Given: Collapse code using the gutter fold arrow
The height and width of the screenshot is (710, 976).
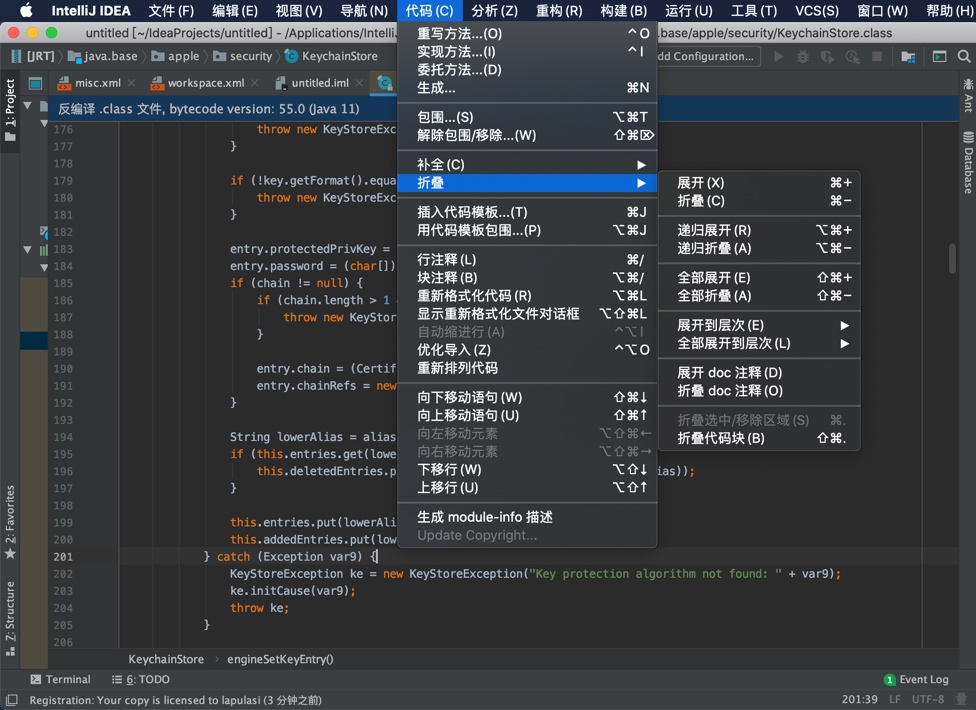Looking at the screenshot, I should [x=27, y=249].
